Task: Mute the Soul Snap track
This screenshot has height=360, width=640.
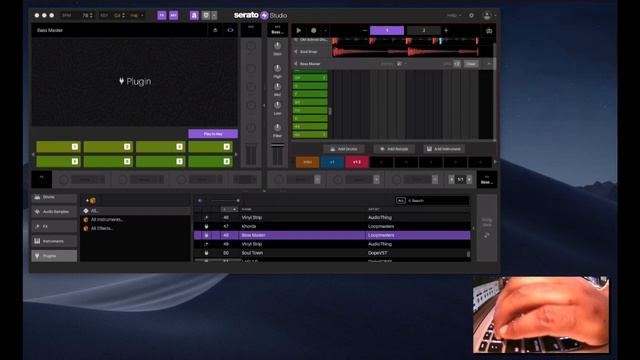Action: point(296,52)
